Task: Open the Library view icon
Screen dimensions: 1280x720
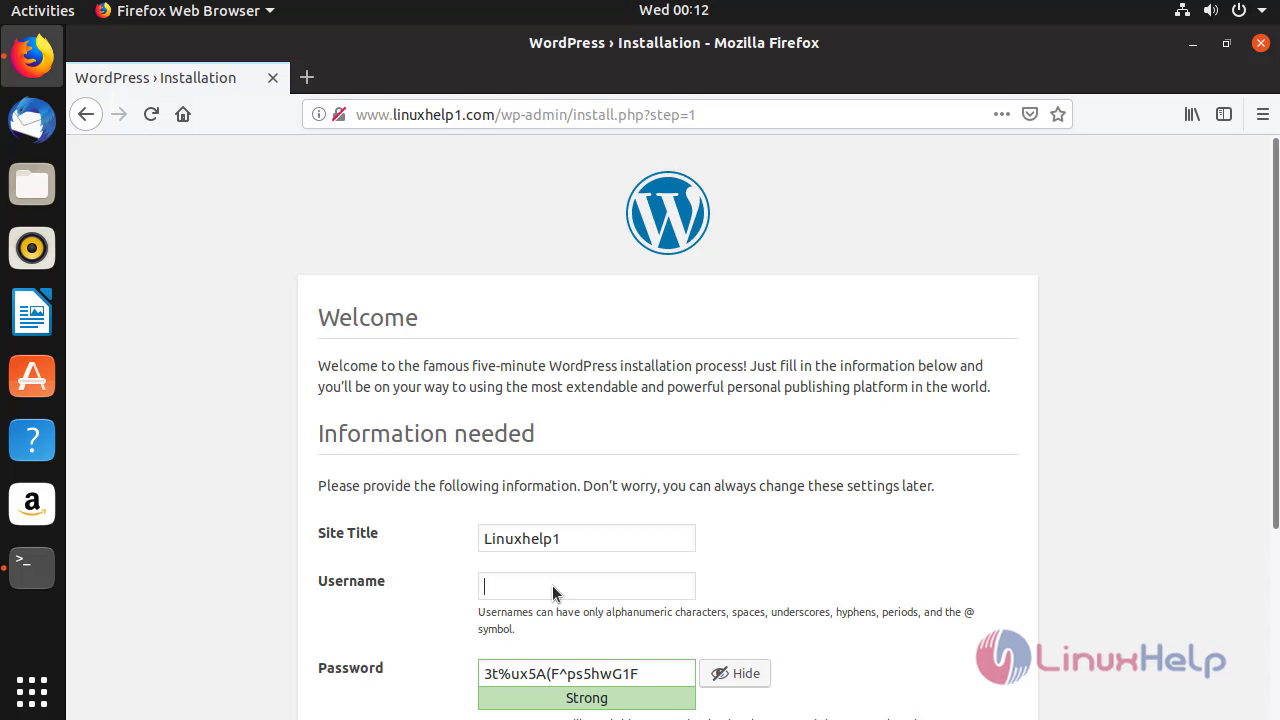Action: pyautogui.click(x=1192, y=114)
